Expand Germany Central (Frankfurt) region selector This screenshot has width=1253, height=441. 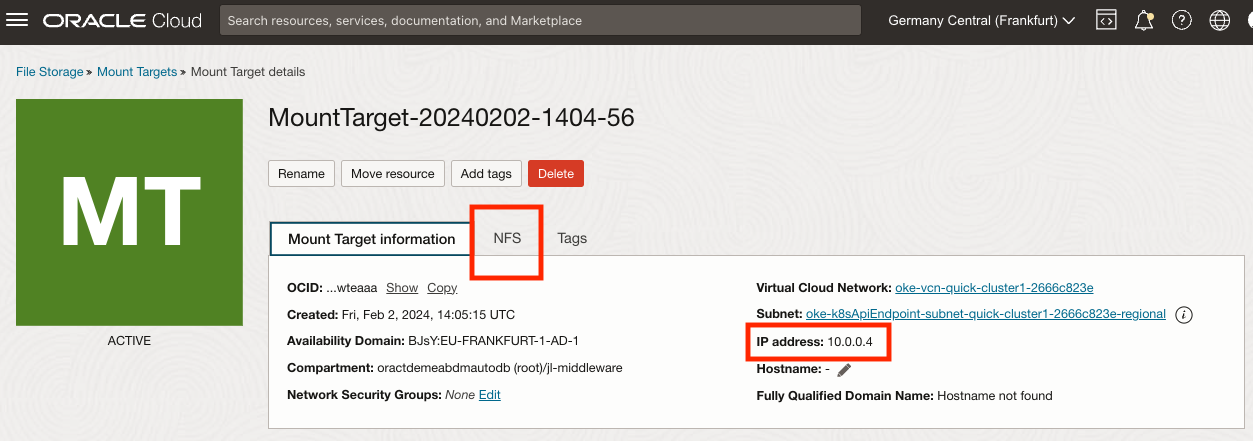point(981,20)
